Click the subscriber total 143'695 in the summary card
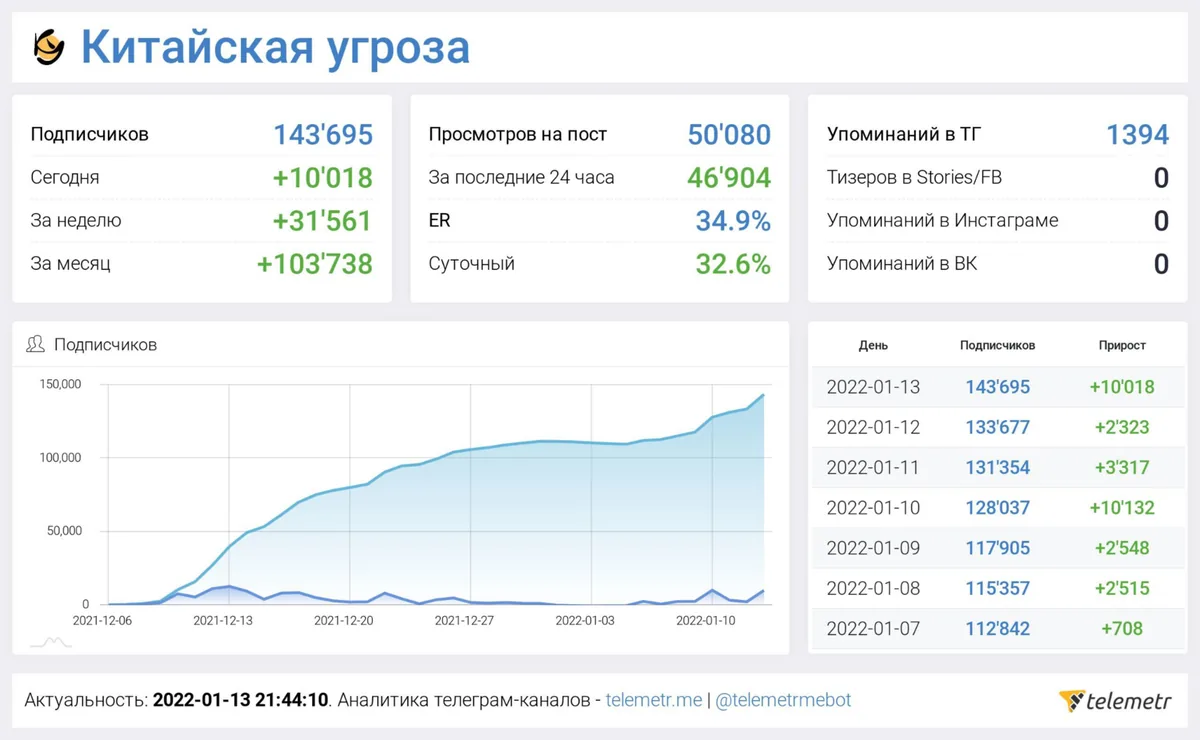1200x740 pixels. [x=323, y=134]
